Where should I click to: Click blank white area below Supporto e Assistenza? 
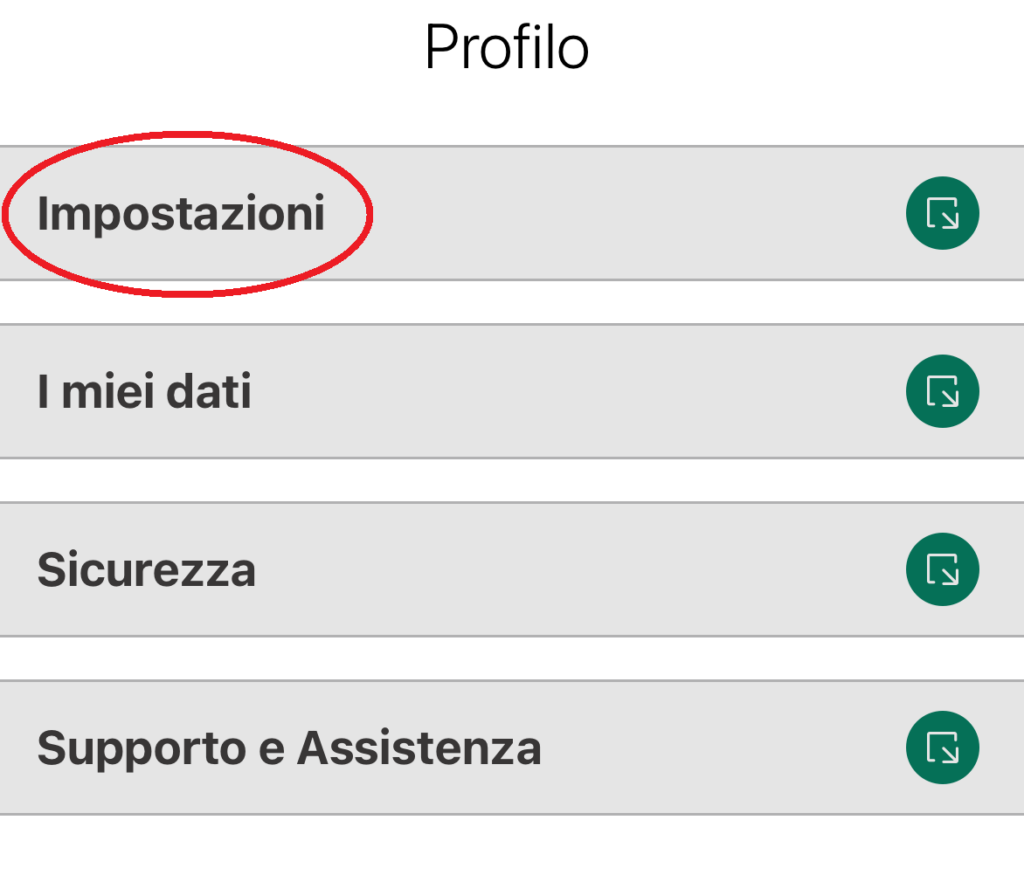(x=512, y=846)
